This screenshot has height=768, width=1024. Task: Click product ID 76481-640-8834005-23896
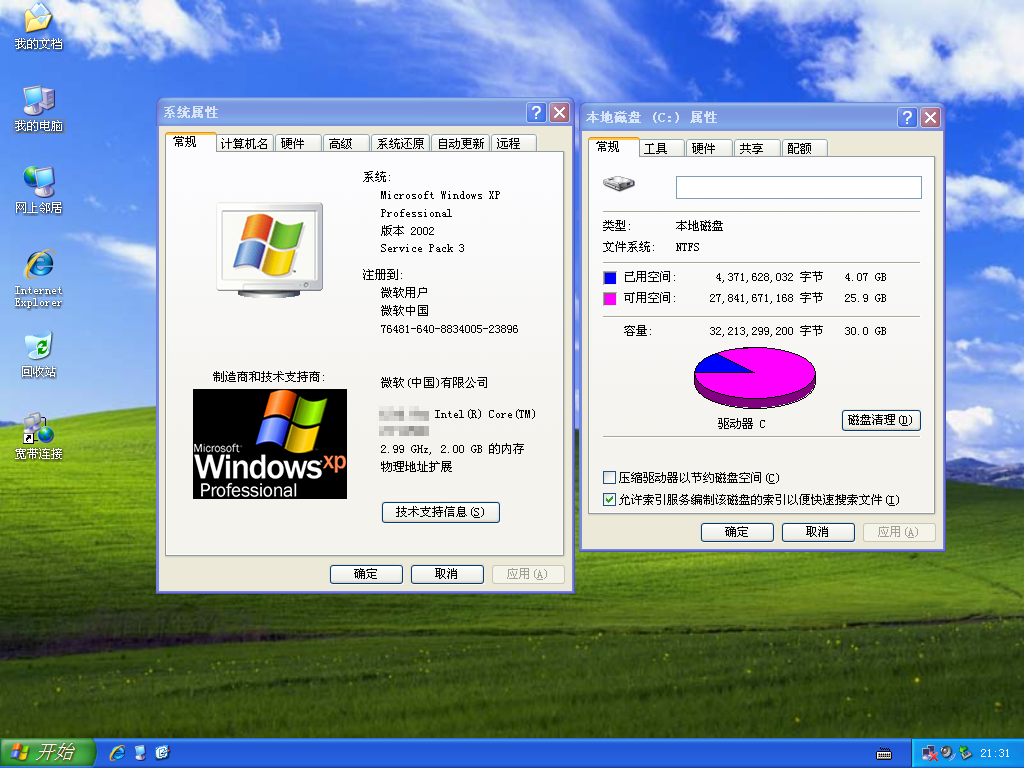pyautogui.click(x=449, y=329)
